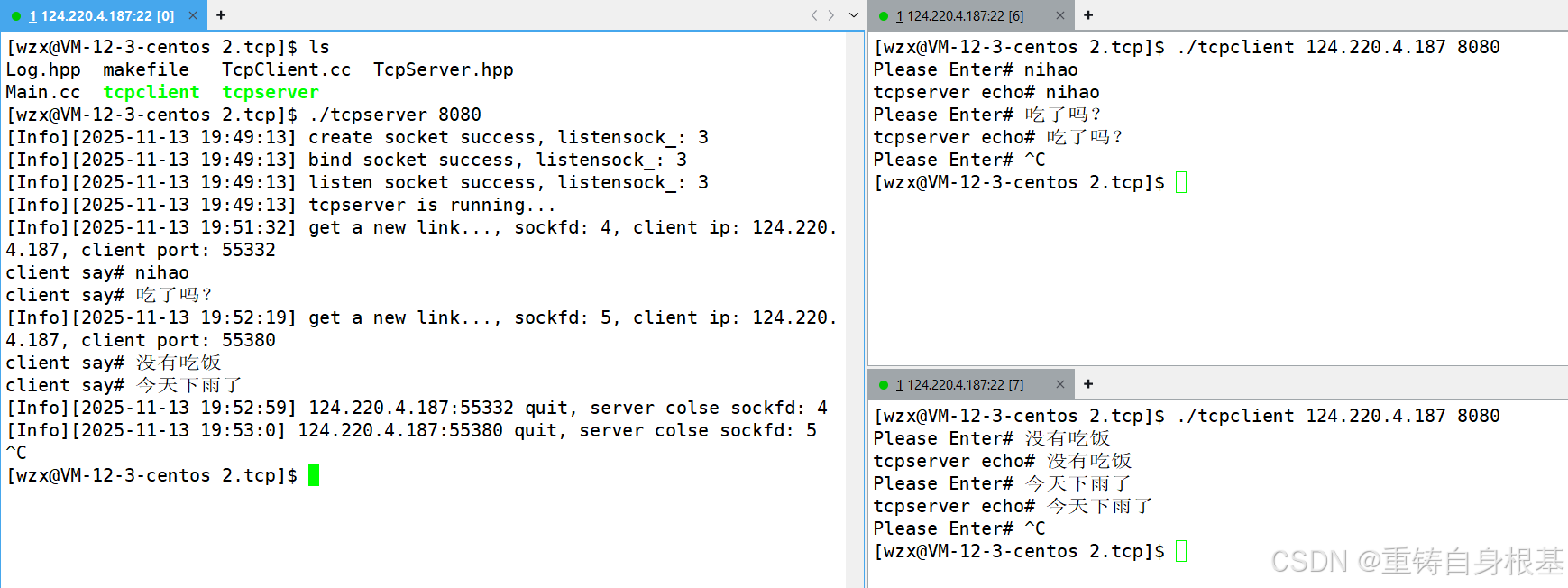Click log line 'server colse sockfd: 4'
The width and height of the screenshot is (1568, 588).
click(417, 408)
